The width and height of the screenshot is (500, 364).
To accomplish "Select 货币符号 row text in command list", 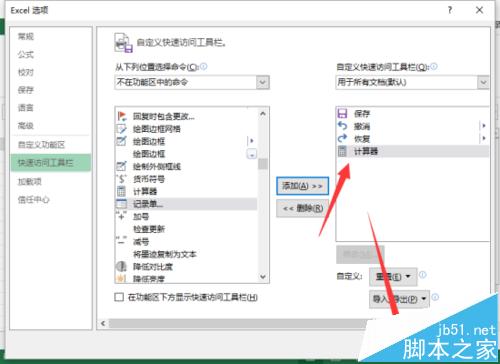I will pyautogui.click(x=149, y=179).
